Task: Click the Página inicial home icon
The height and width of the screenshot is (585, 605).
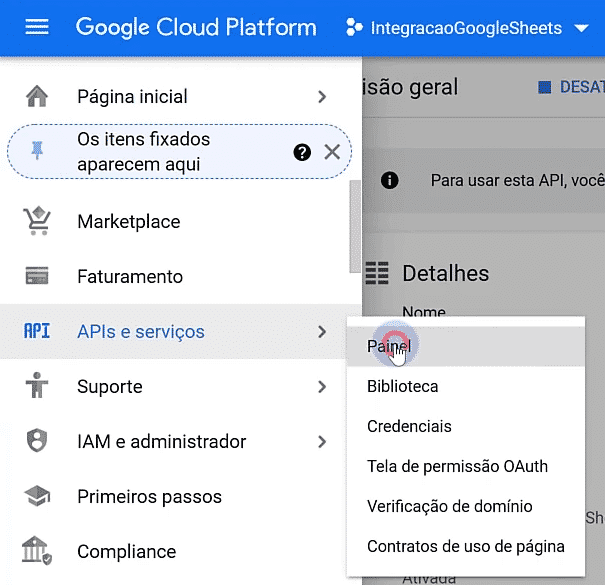Action: coord(37,97)
